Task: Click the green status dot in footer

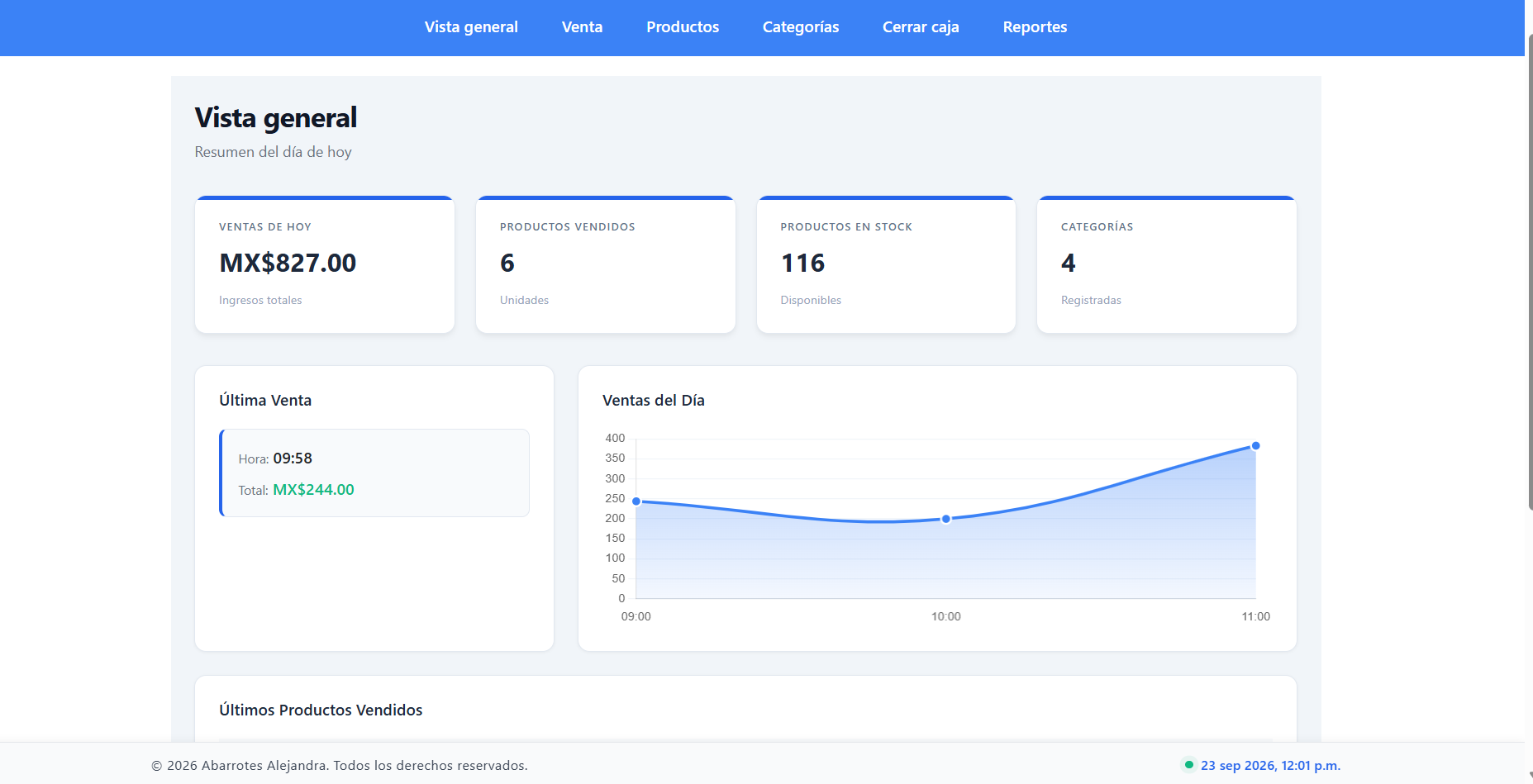Action: point(1188,765)
